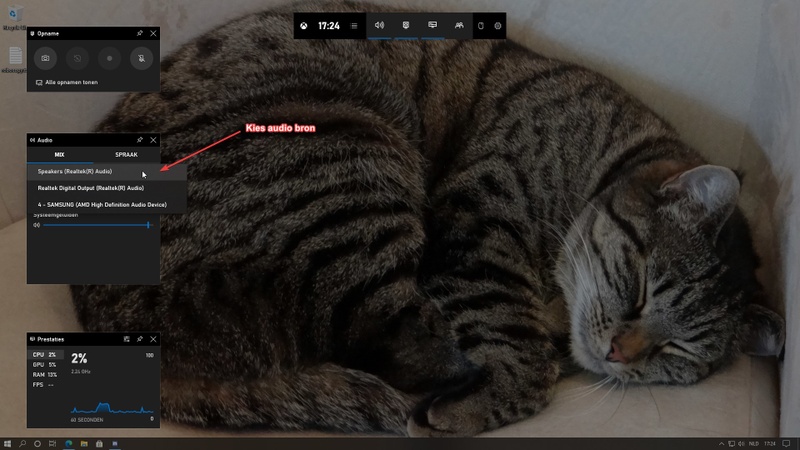Pick 4 - SAMSUNG AMD audio device

click(x=107, y=205)
